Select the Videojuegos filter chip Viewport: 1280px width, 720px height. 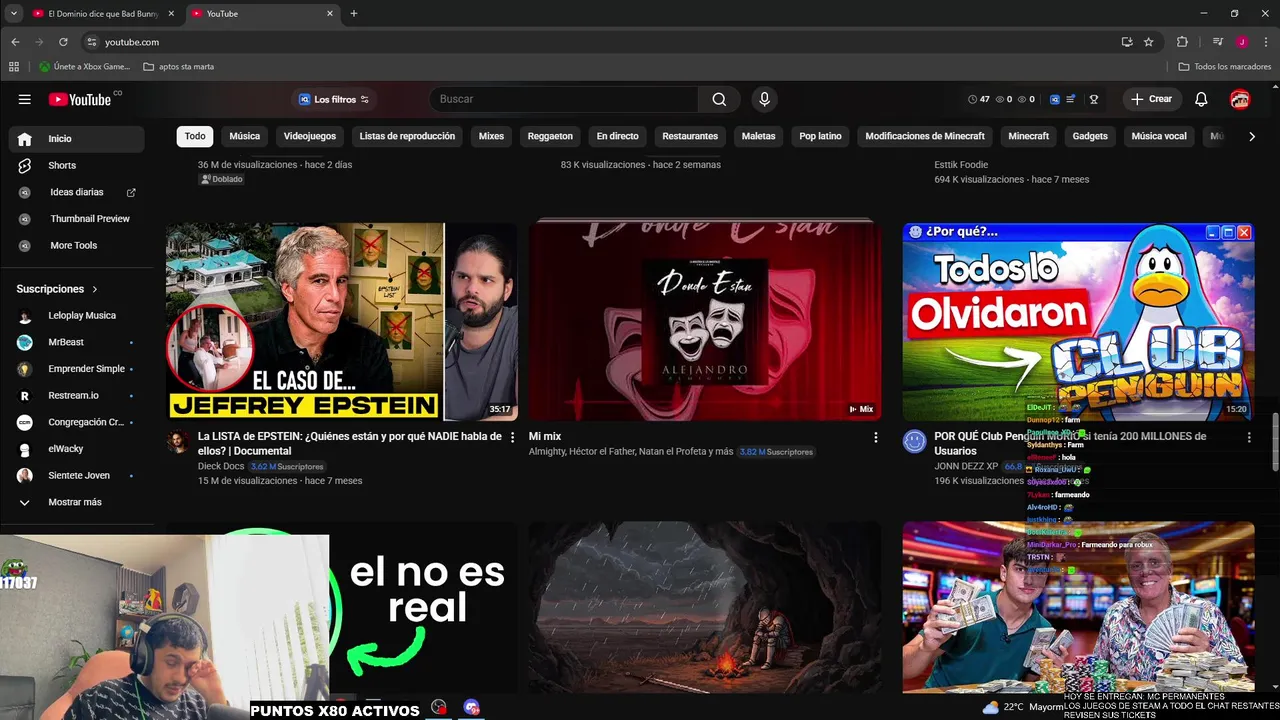tap(310, 136)
